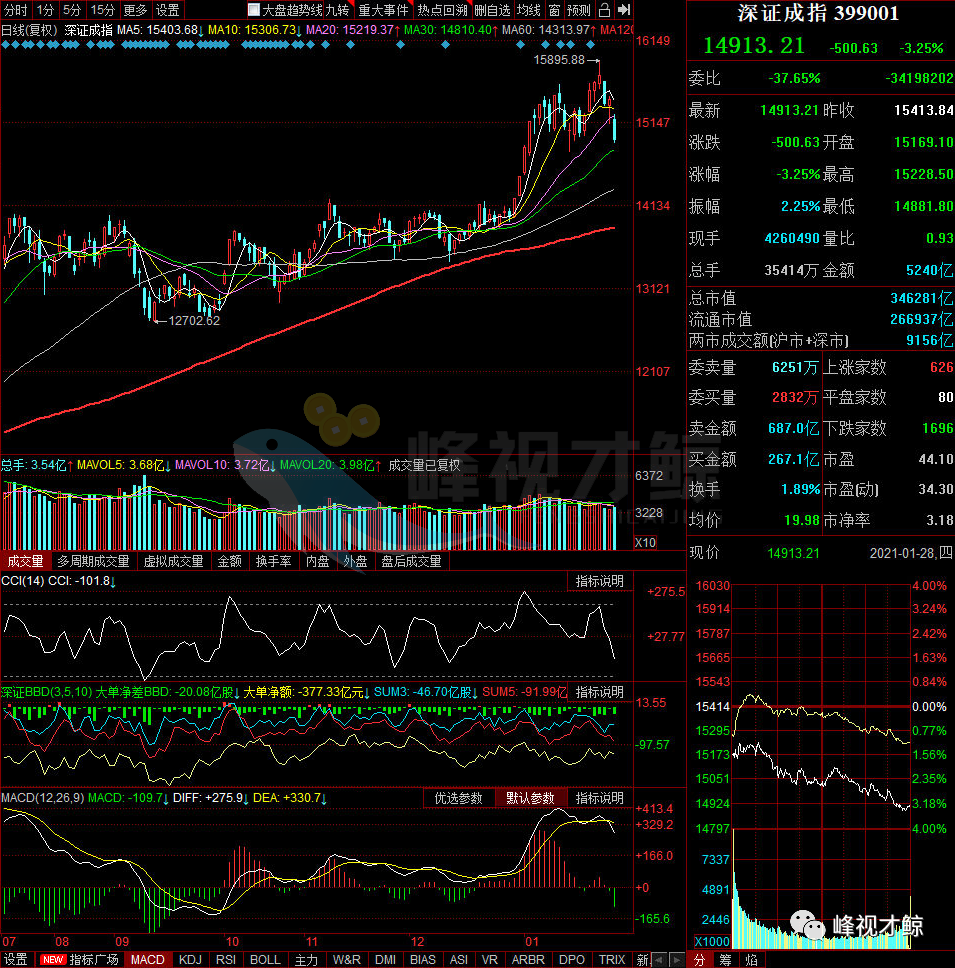Click the 15分 timeframe button

tap(102, 10)
